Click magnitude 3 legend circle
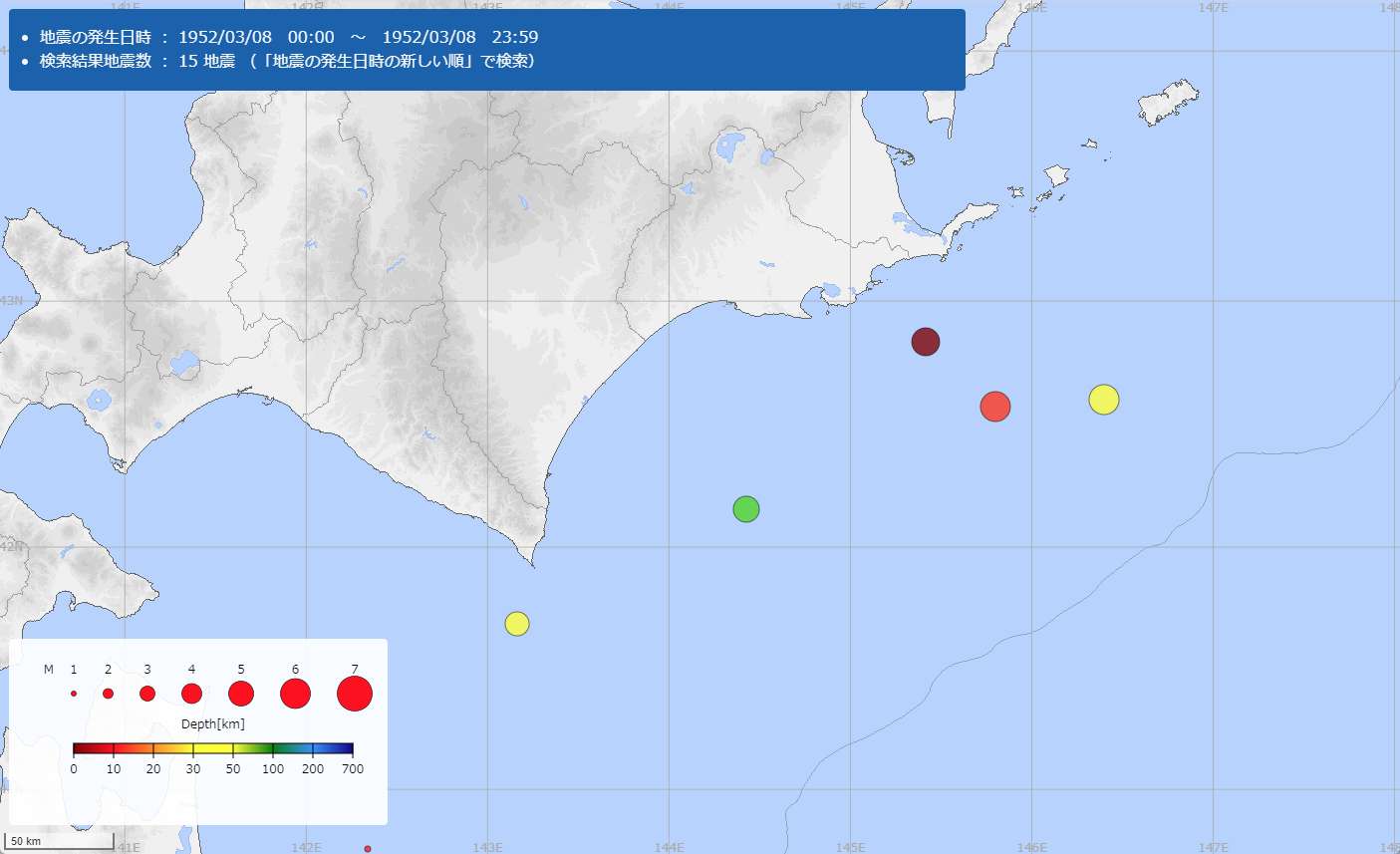Screen dimensions: 1400x854 [147, 694]
